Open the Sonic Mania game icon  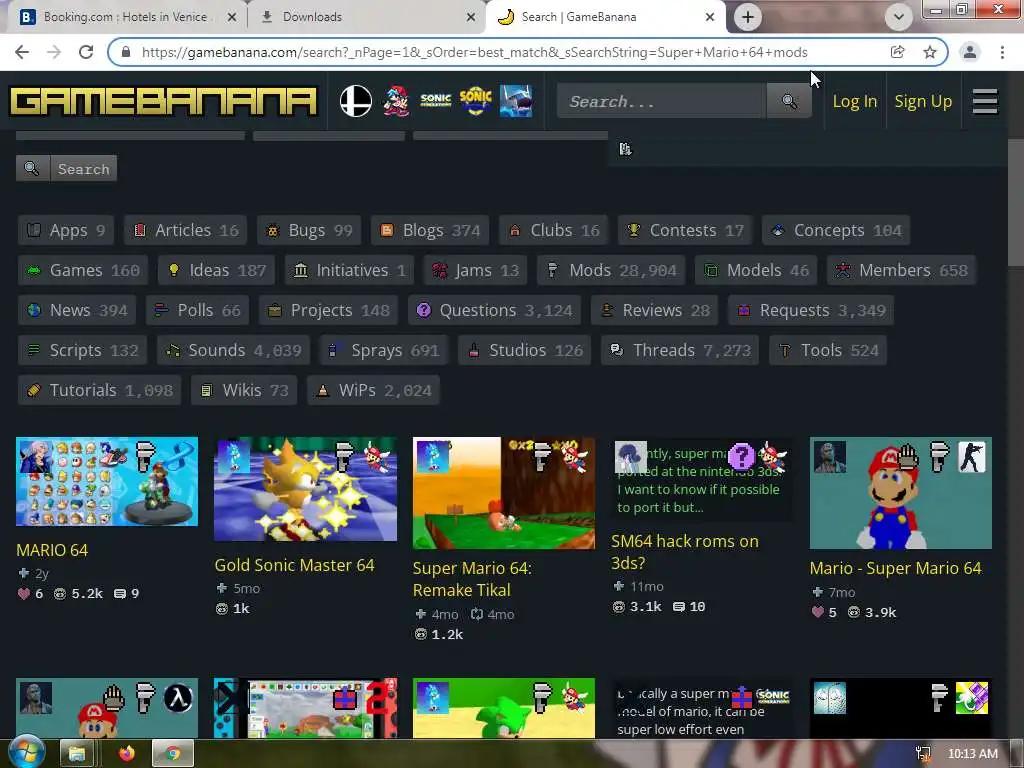(x=475, y=101)
